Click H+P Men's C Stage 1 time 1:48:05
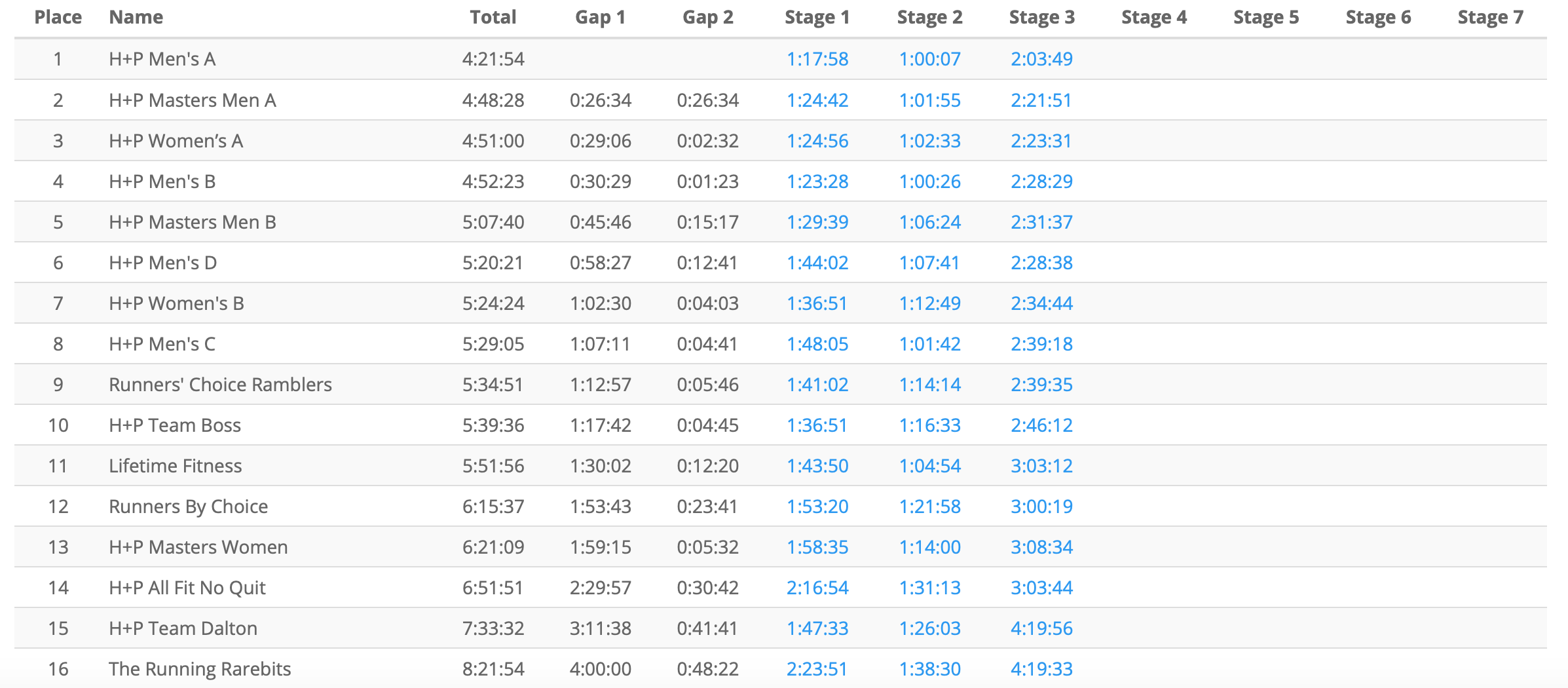This screenshot has width=1568, height=688. pos(817,344)
